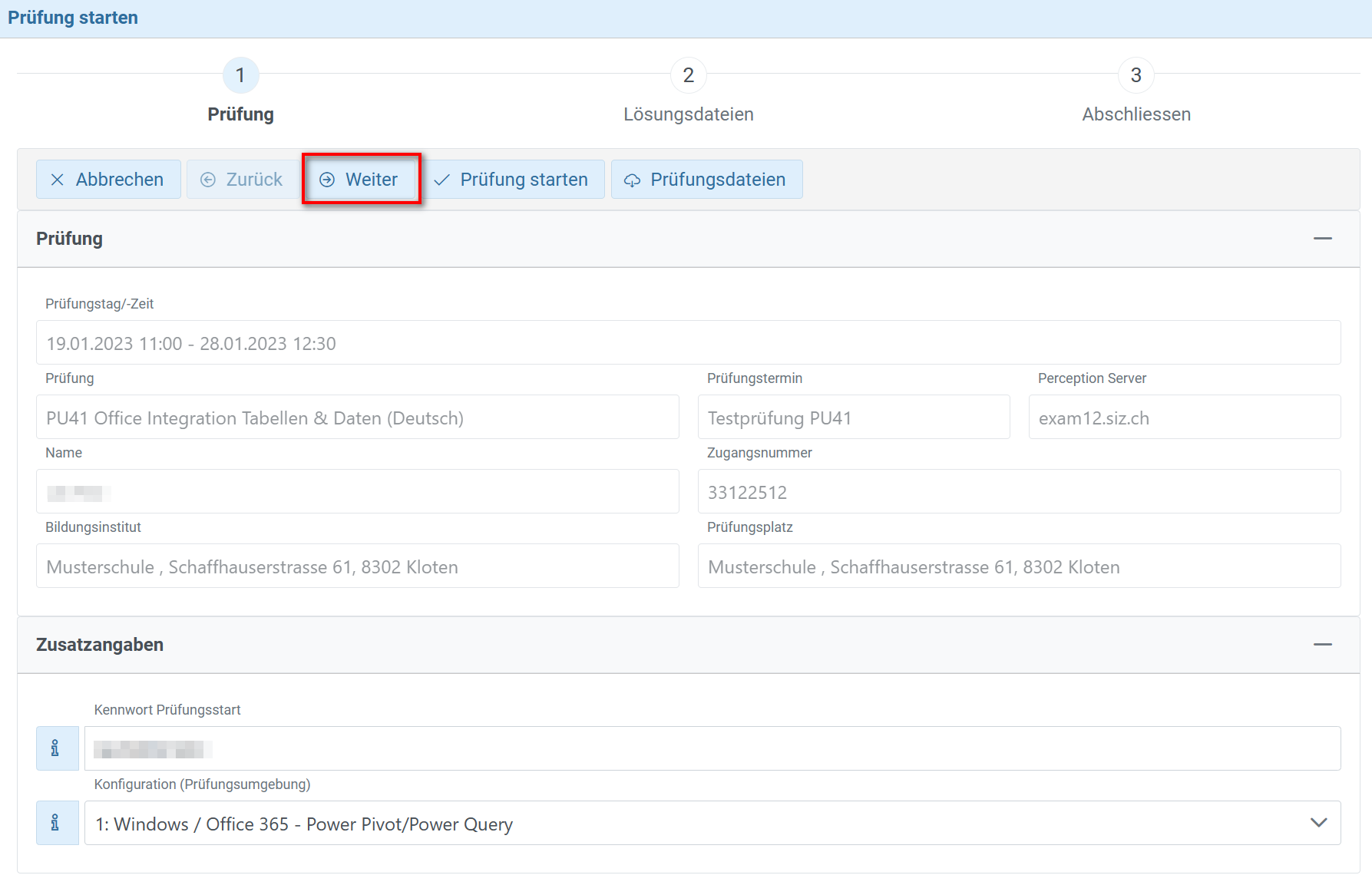Viewport: 1372px width, 885px height.
Task: Click the Name input field
Action: pos(358,491)
